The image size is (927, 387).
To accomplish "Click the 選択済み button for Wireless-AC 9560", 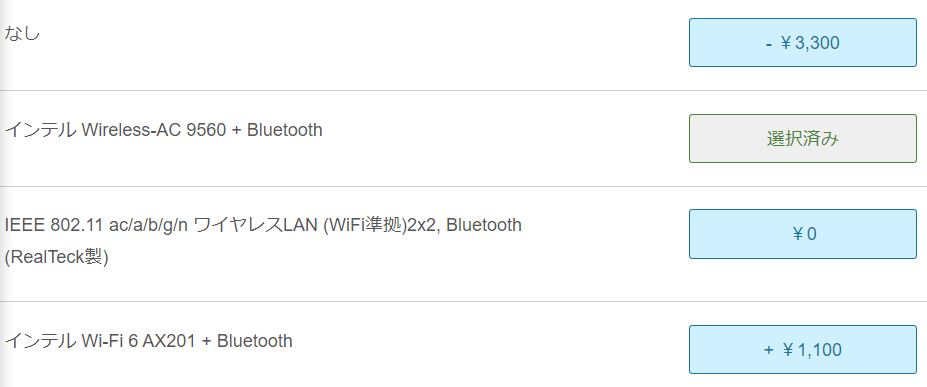I will pyautogui.click(x=802, y=138).
